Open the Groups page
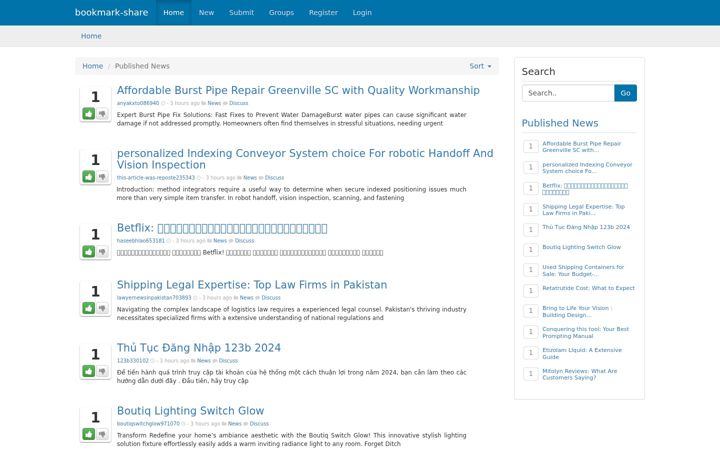 [281, 12]
